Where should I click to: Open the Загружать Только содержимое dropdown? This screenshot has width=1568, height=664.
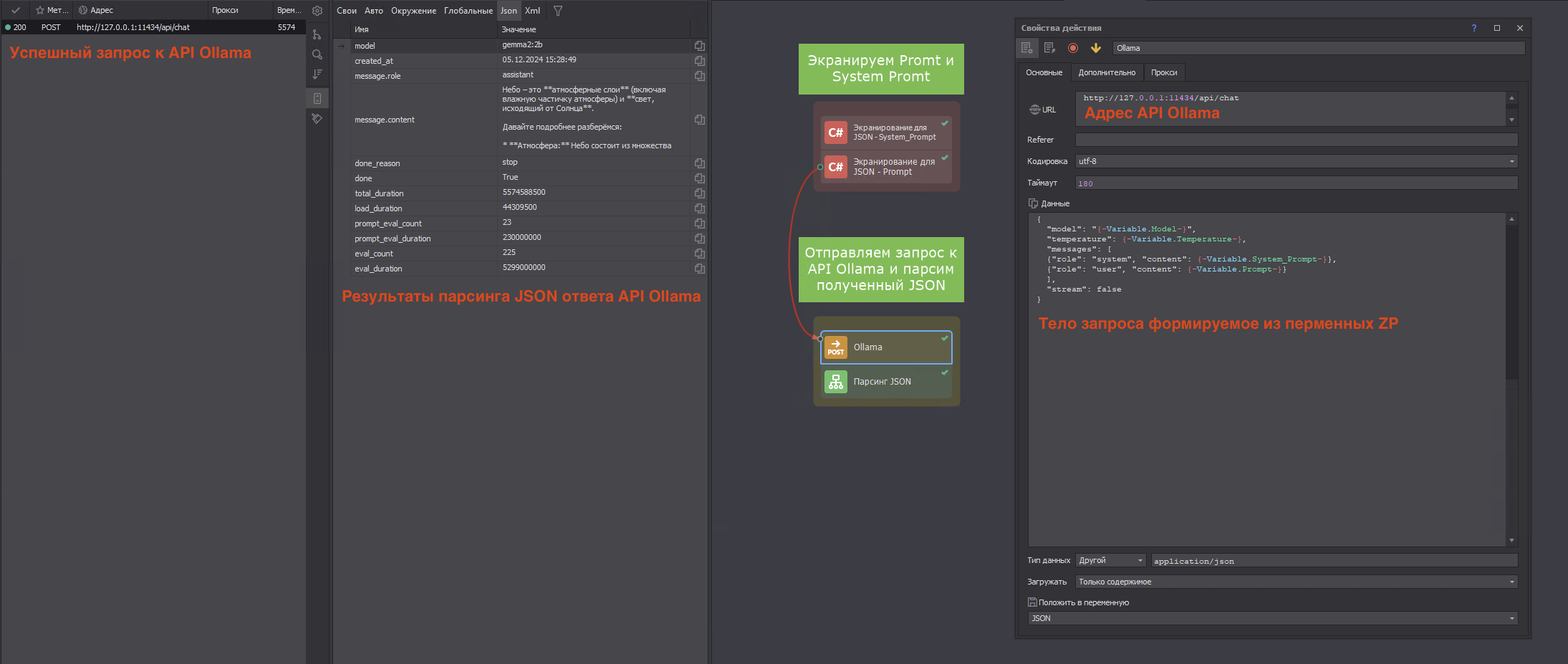1297,582
